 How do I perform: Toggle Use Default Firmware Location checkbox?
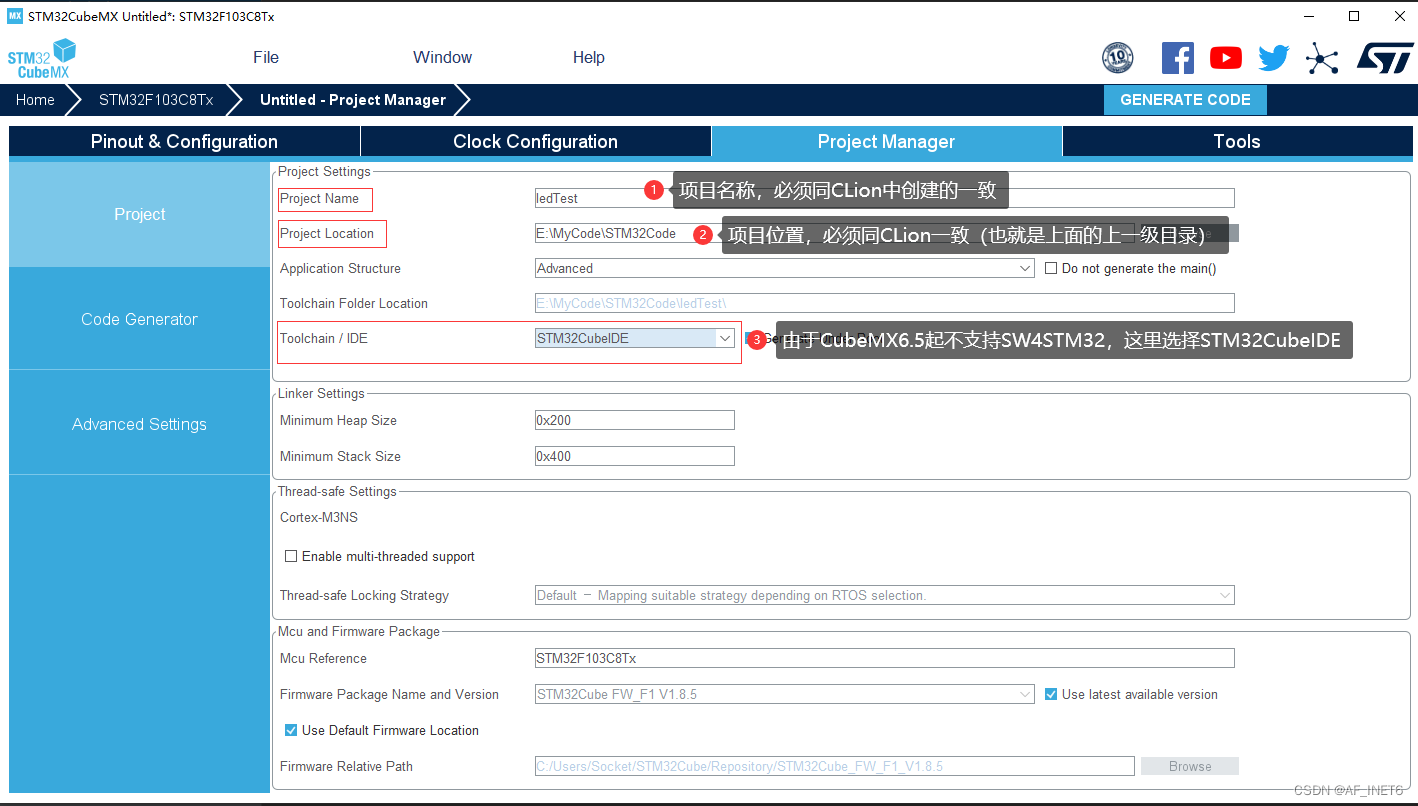pyautogui.click(x=291, y=730)
